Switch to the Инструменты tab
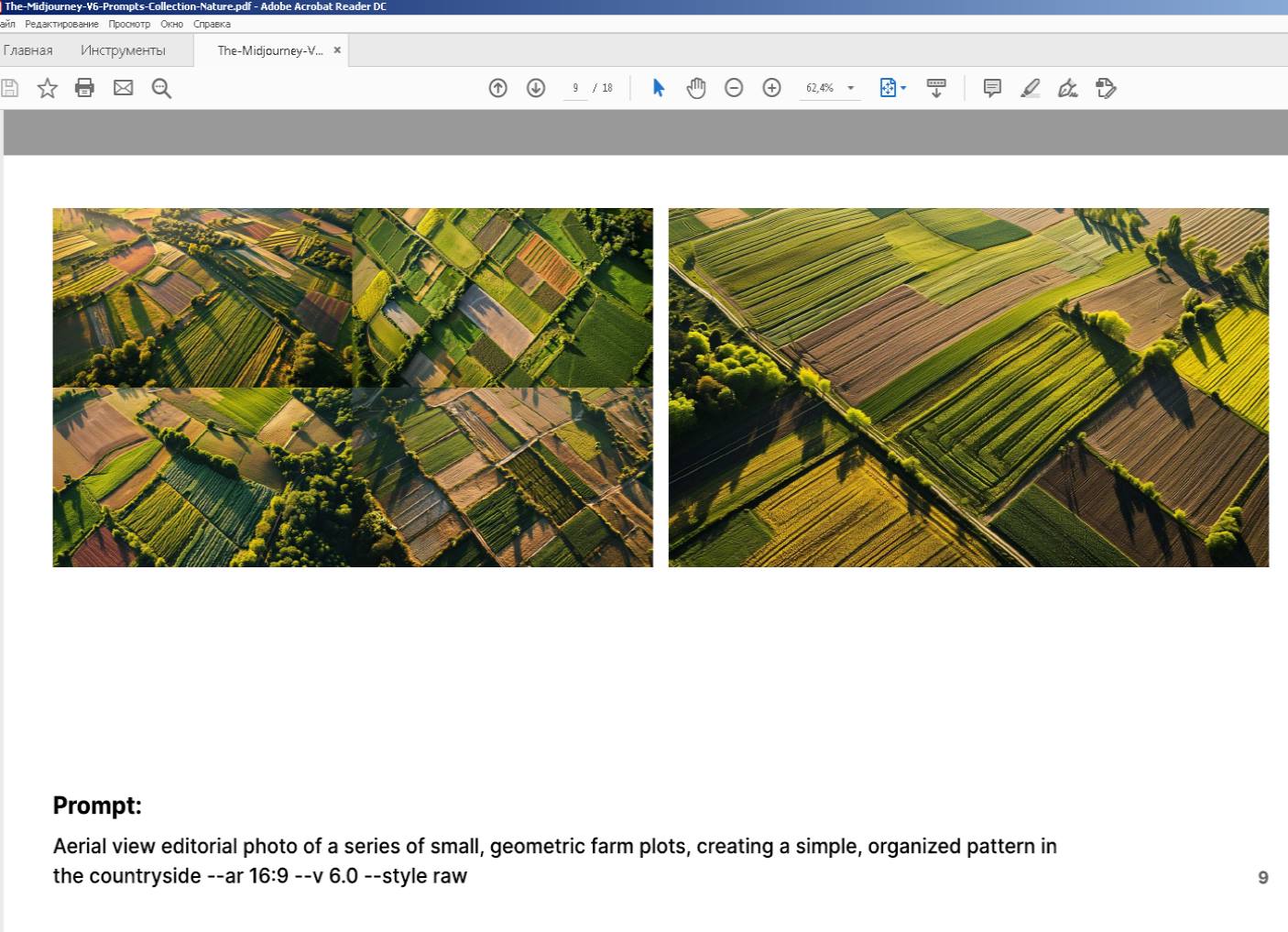1288x932 pixels. coord(123,50)
